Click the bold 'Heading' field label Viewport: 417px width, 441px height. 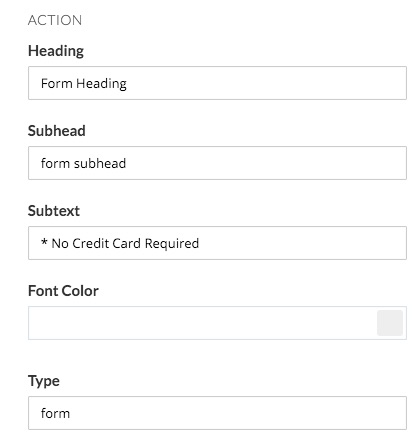pyautogui.click(x=56, y=51)
